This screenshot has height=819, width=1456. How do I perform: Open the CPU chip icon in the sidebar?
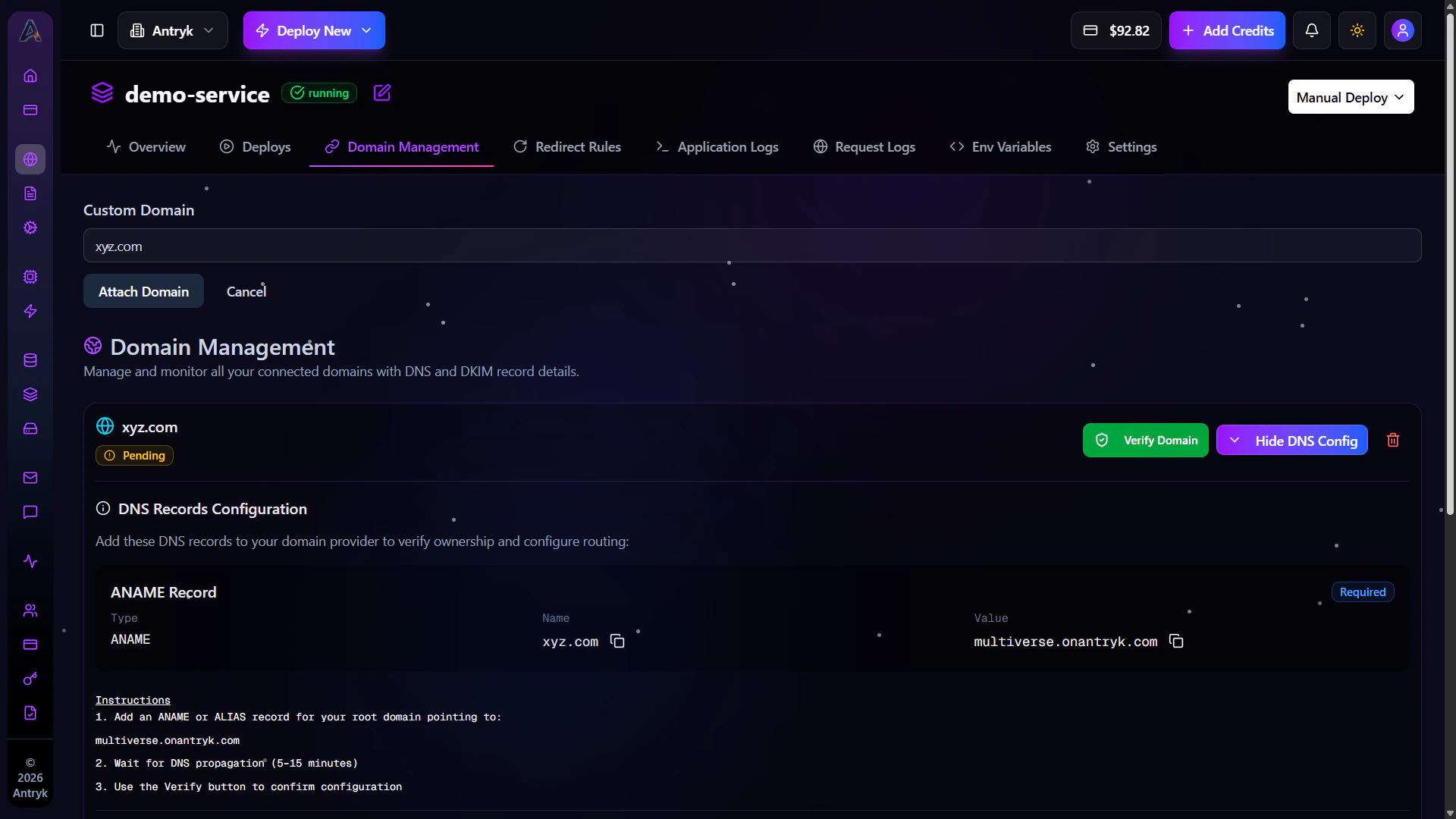point(30,277)
